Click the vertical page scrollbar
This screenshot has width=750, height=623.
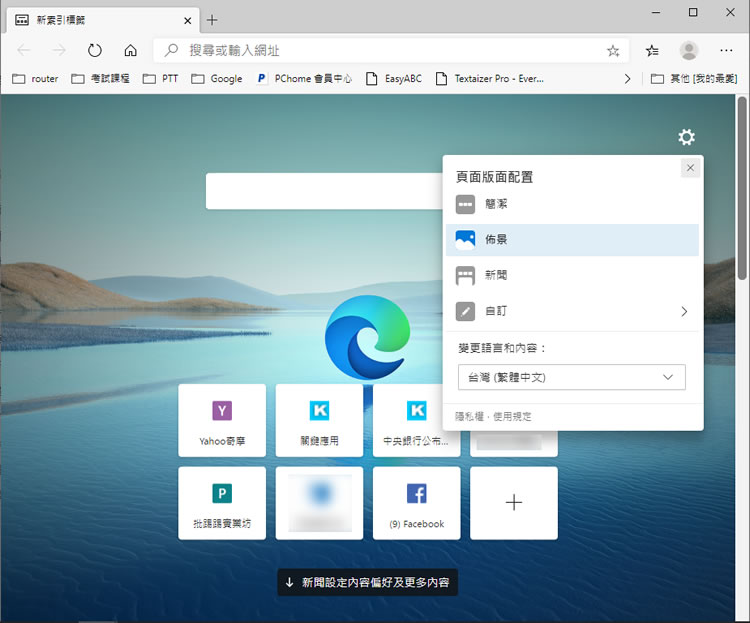coord(742,188)
